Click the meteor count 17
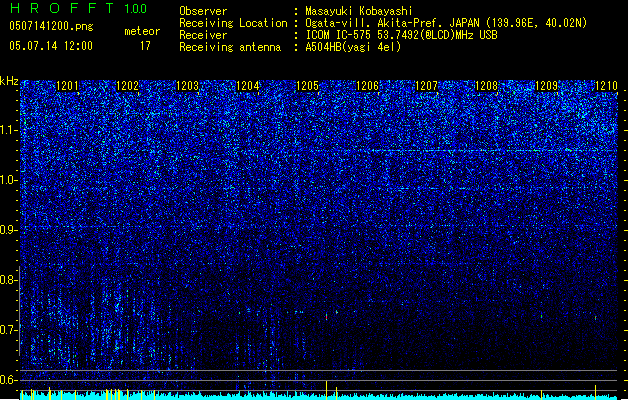The height and width of the screenshot is (400, 629). pyautogui.click(x=145, y=46)
